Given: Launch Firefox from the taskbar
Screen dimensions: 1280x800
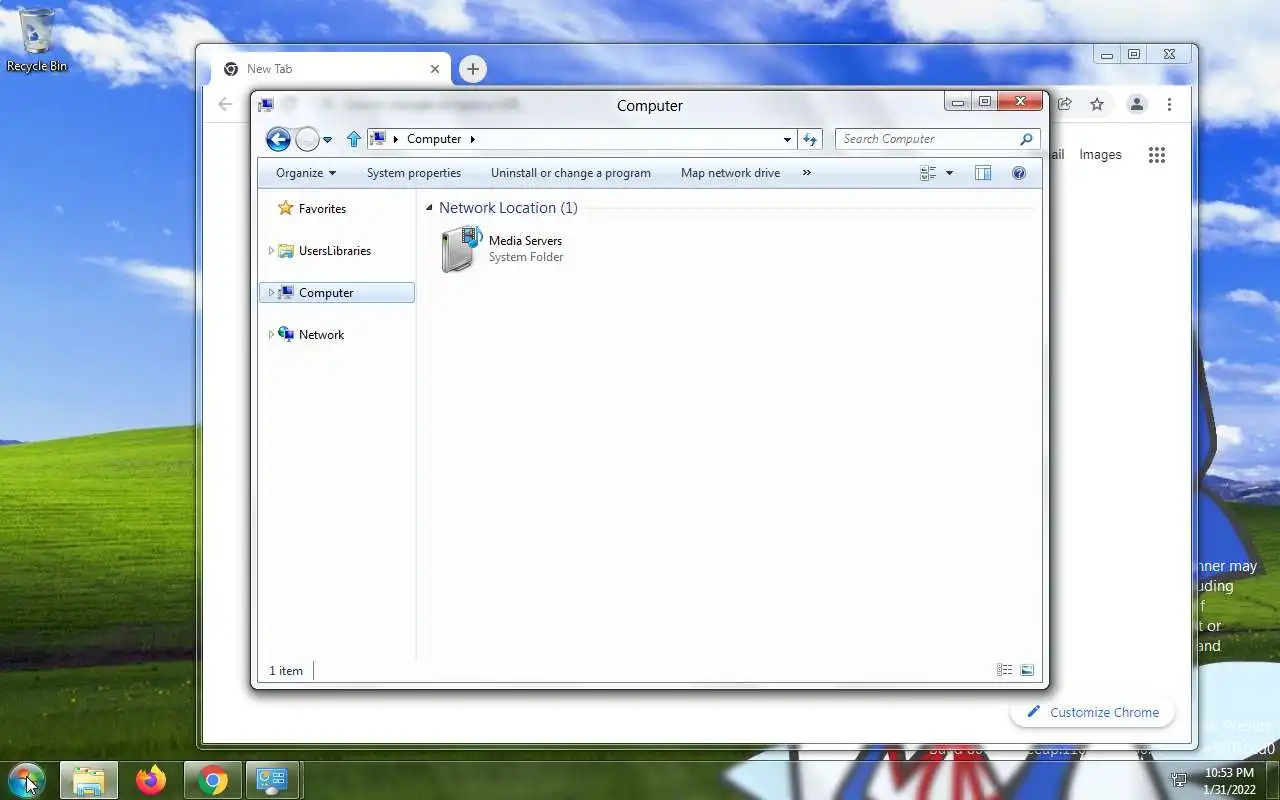Looking at the screenshot, I should coord(151,780).
